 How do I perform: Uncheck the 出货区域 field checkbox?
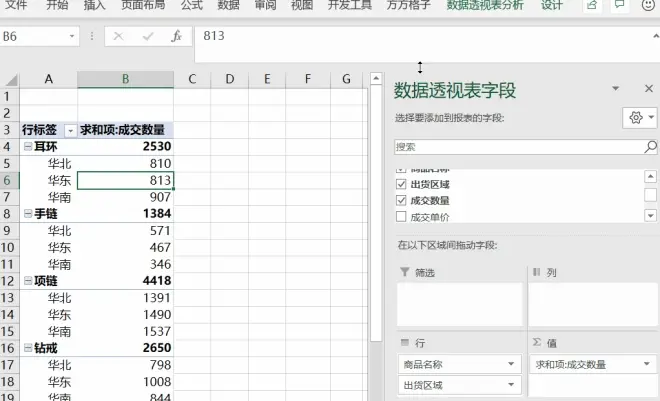401,184
